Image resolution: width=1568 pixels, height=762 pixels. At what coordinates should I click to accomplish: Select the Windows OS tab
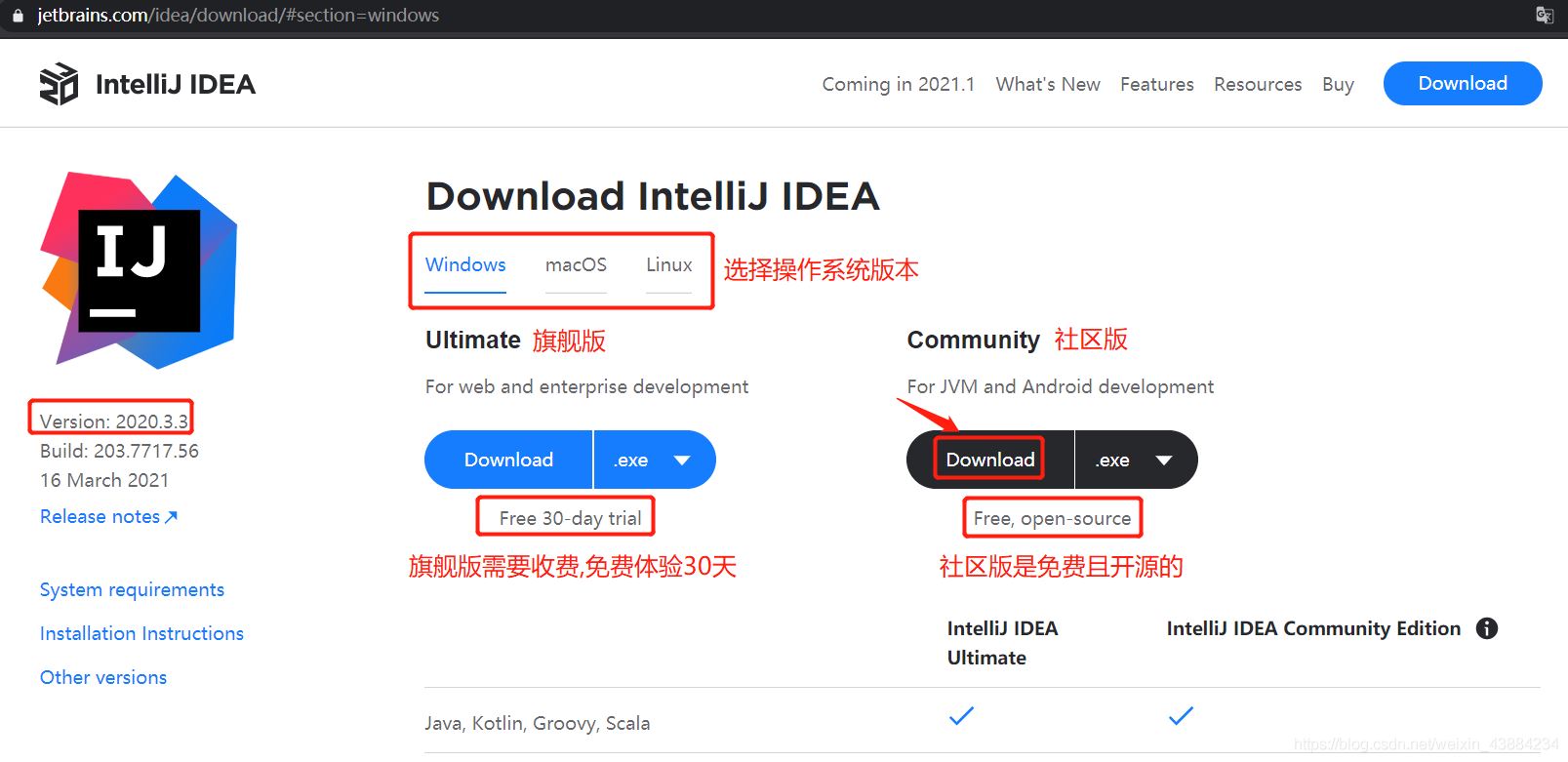pos(465,265)
